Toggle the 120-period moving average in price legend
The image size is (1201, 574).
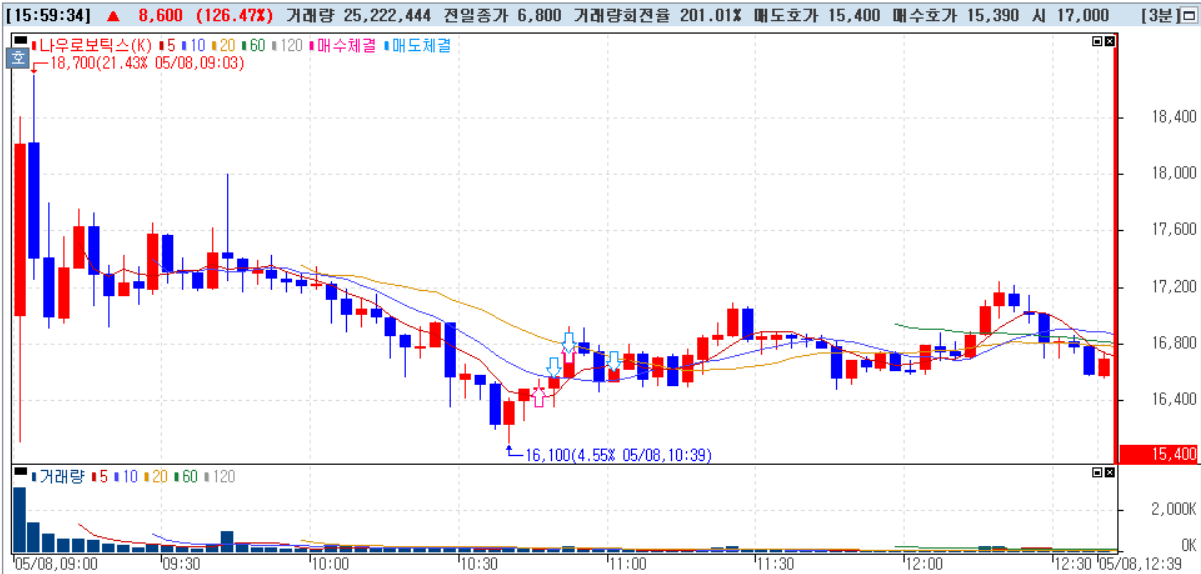click(x=288, y=46)
